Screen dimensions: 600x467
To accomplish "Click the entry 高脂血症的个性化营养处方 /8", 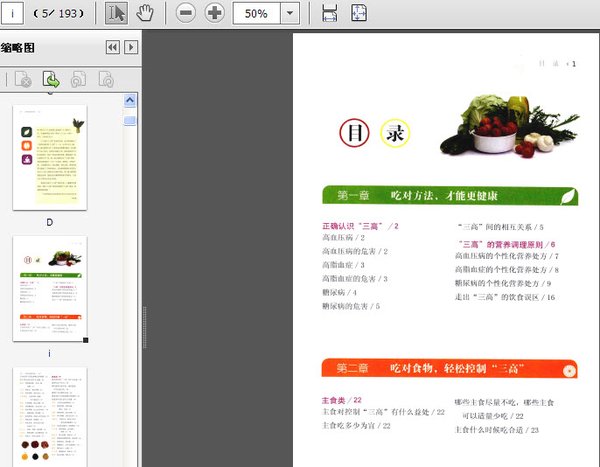I will 507,270.
